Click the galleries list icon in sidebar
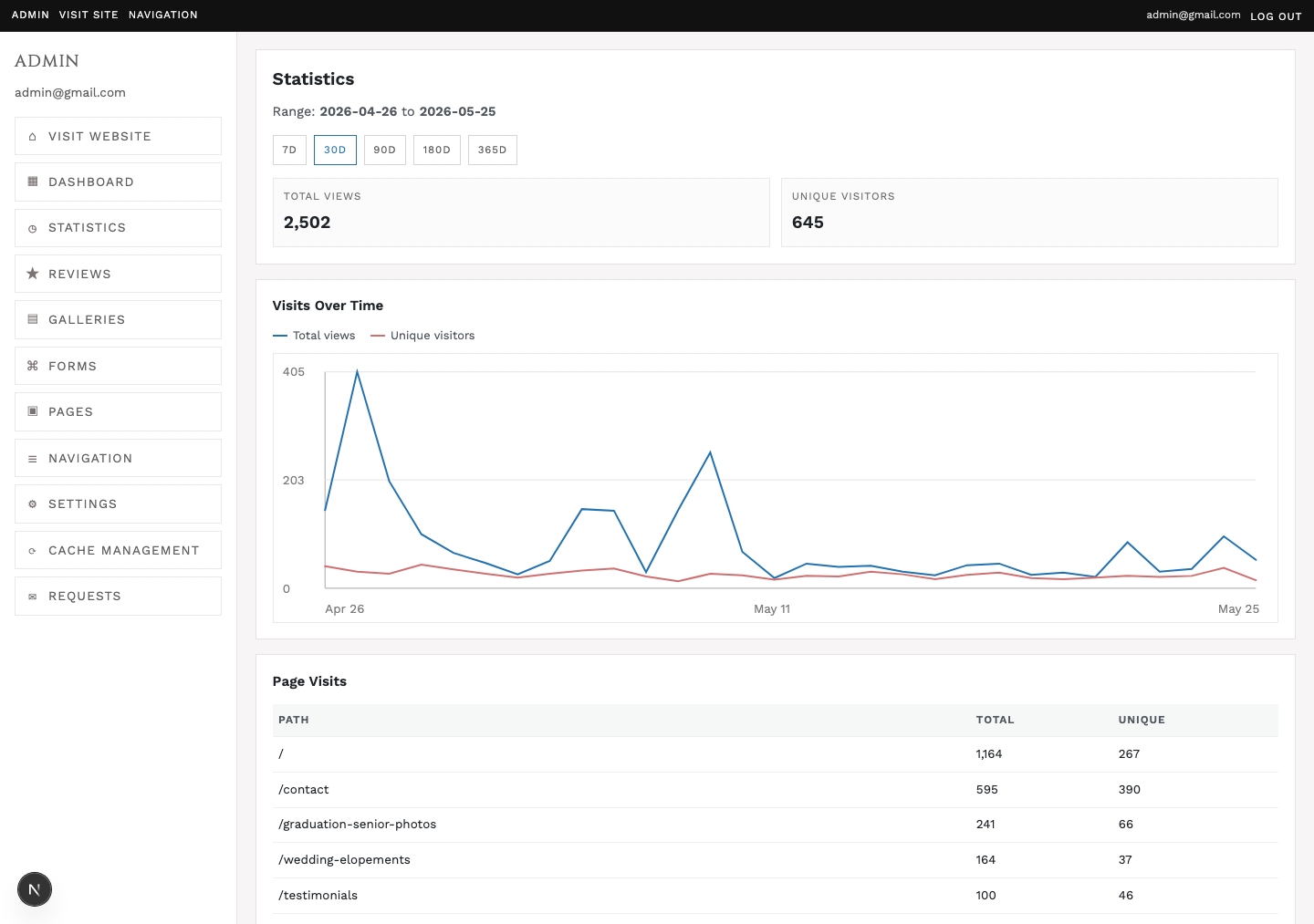This screenshot has height=924, width=1314. pyautogui.click(x=33, y=319)
